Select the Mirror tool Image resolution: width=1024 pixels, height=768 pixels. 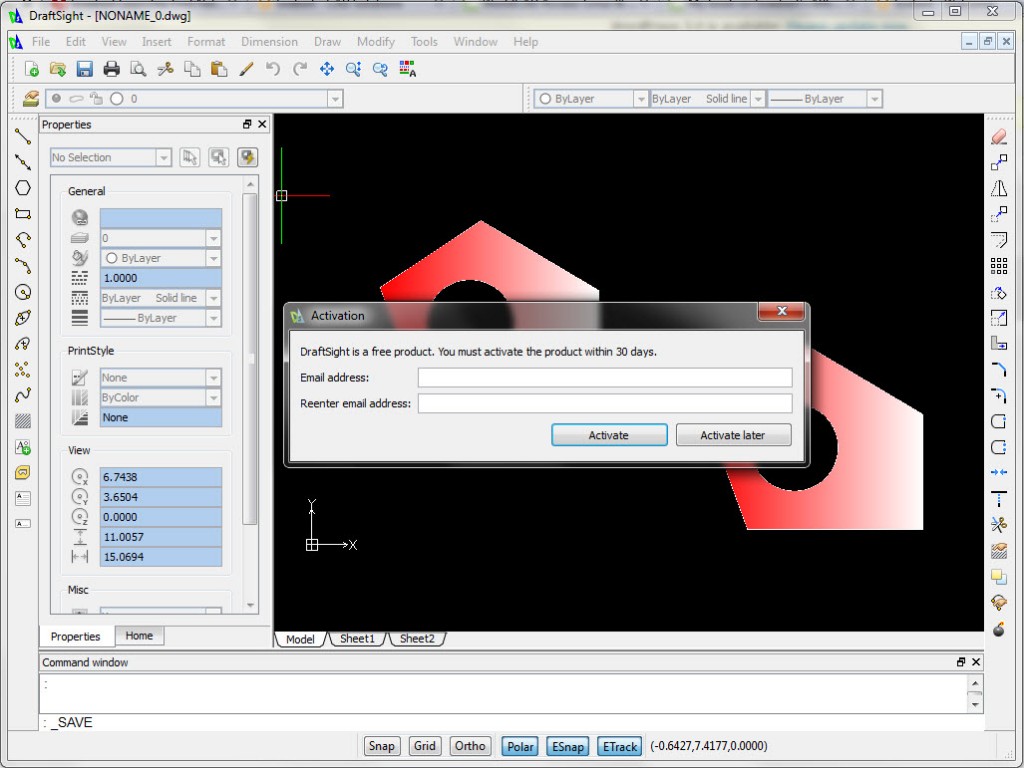point(1000,188)
